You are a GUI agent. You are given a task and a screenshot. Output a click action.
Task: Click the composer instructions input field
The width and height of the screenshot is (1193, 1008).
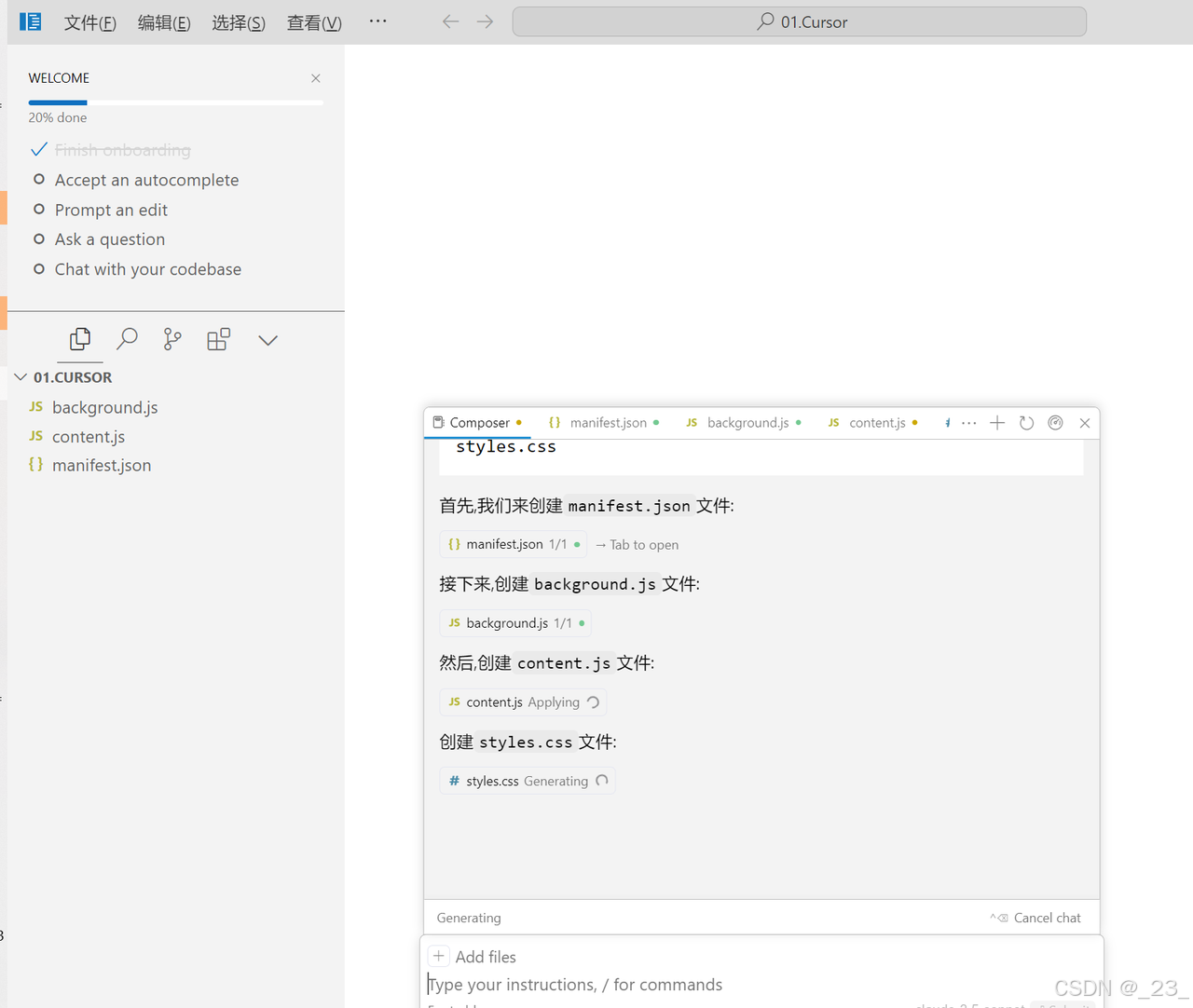coord(652,985)
